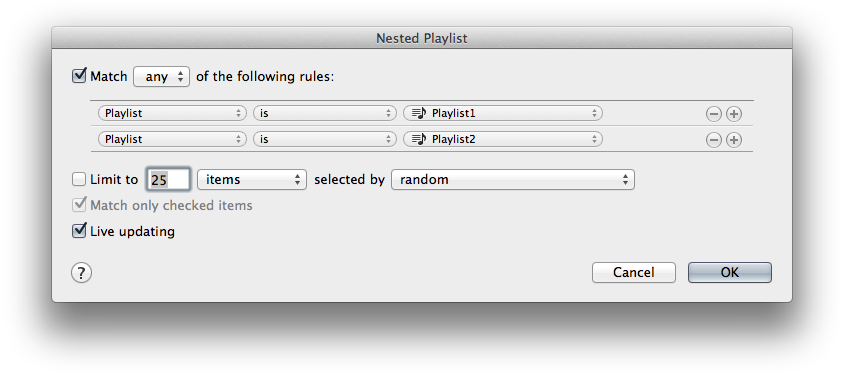Click the Cancel button

pos(633,272)
